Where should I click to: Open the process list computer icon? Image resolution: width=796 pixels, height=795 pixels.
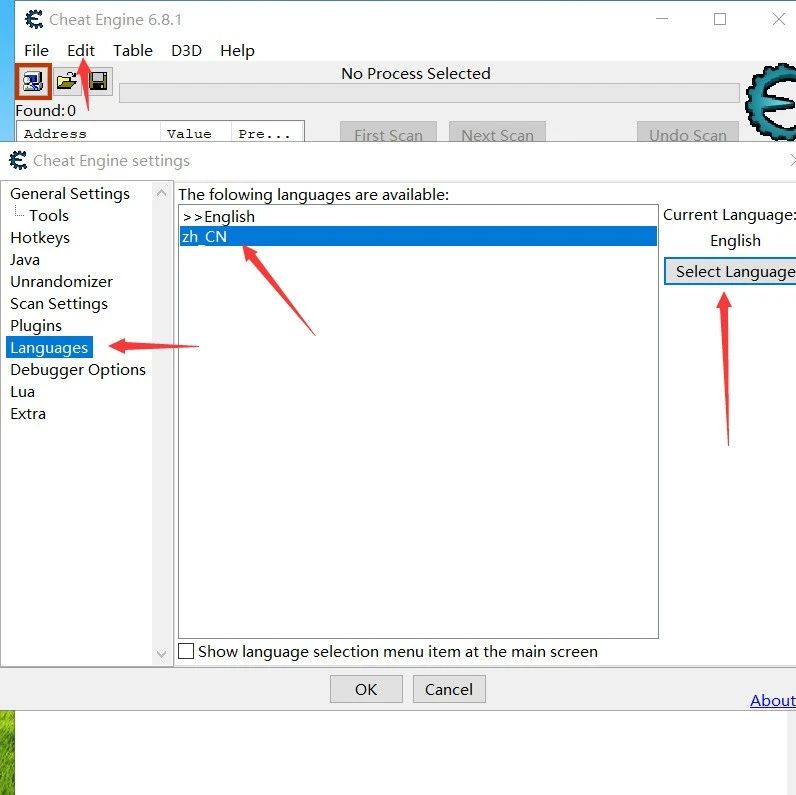[x=33, y=81]
